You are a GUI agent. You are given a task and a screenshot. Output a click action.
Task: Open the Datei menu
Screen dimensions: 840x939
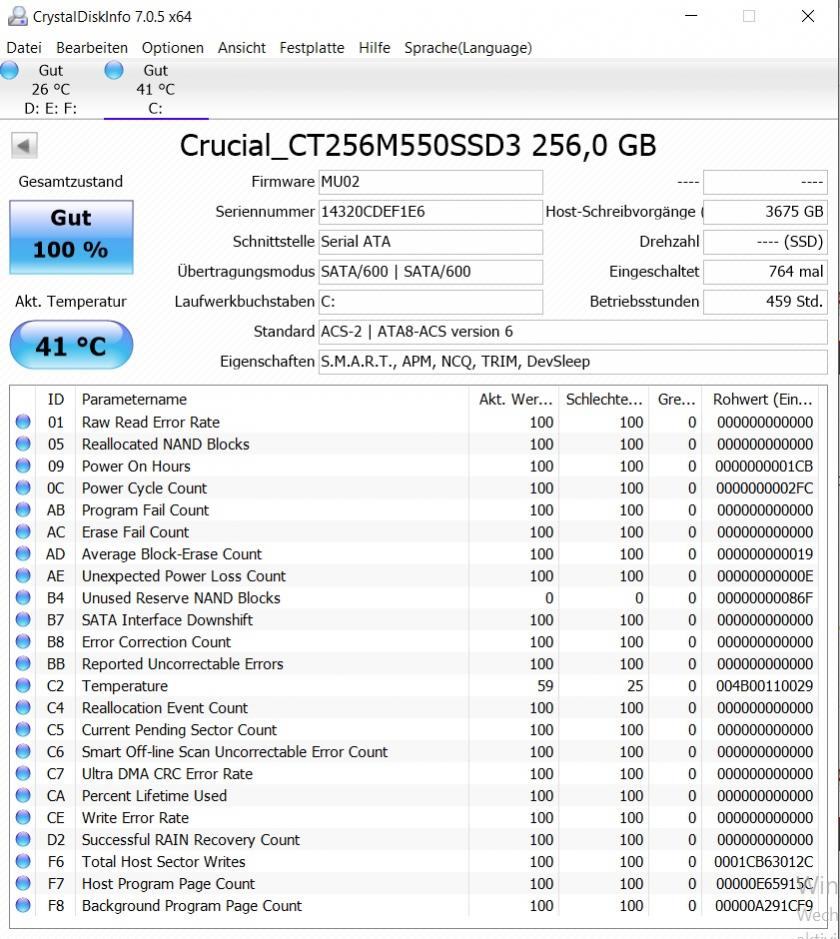click(24, 48)
